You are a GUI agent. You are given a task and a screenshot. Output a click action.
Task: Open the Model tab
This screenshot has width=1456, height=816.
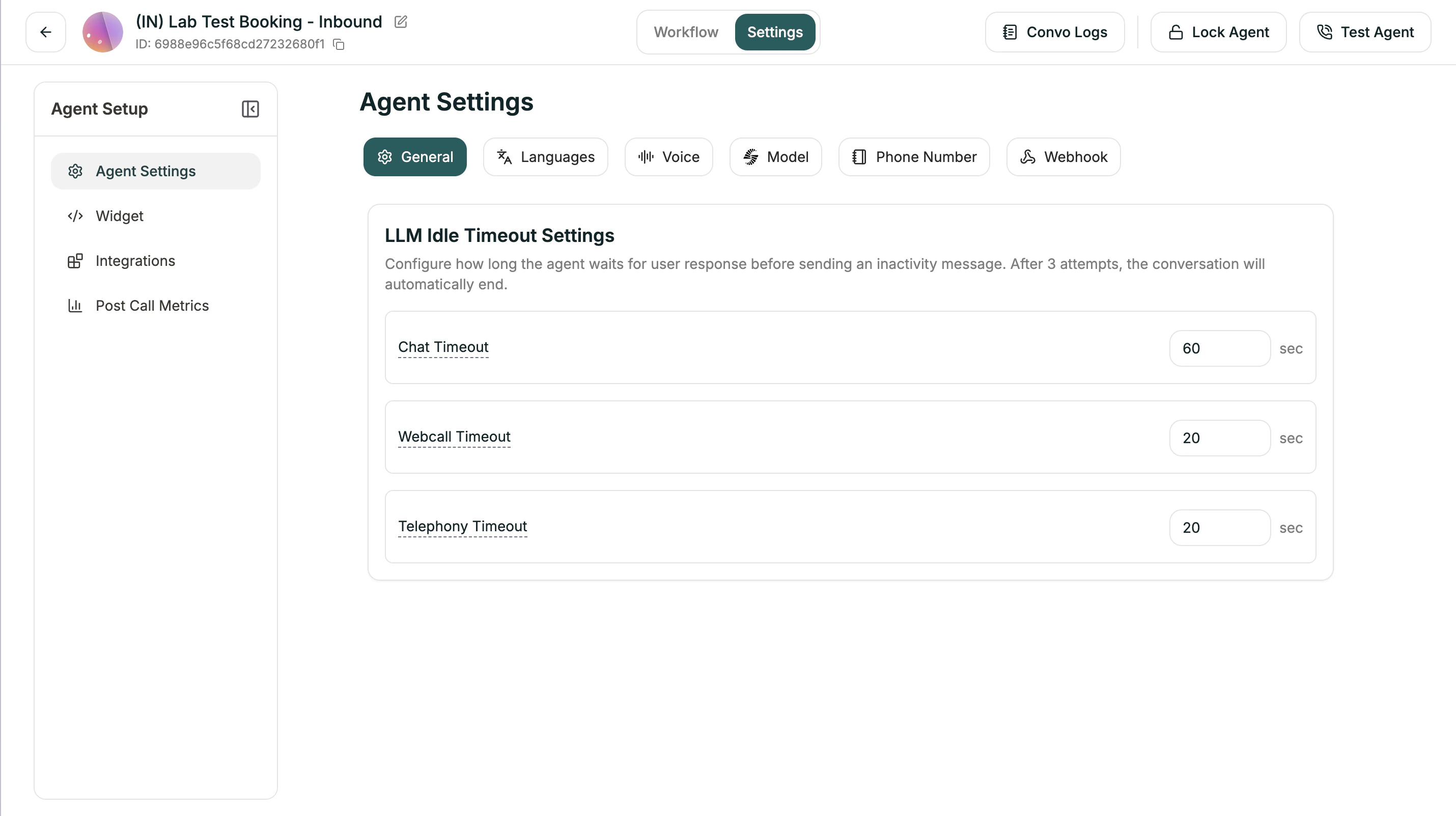click(775, 157)
